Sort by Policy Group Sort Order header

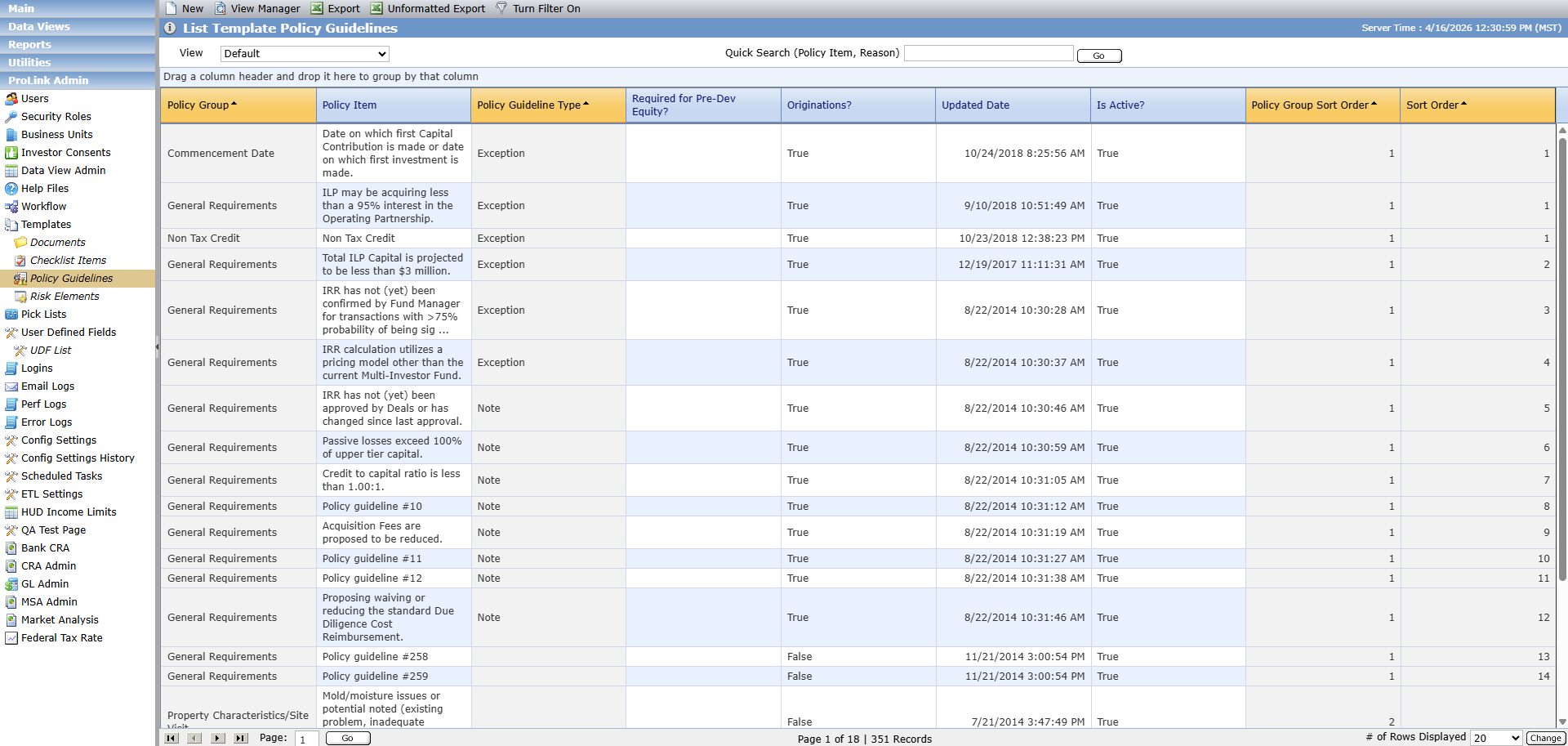click(x=1322, y=105)
